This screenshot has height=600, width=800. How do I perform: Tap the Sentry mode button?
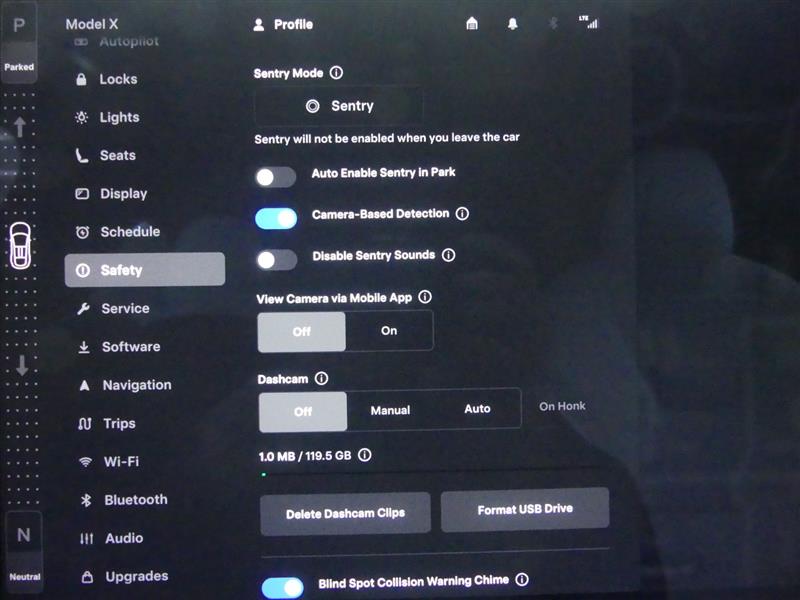339,106
